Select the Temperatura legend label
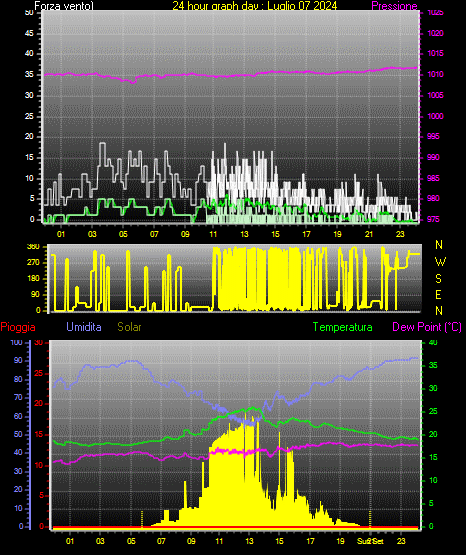466x555 pixels. coord(343,327)
